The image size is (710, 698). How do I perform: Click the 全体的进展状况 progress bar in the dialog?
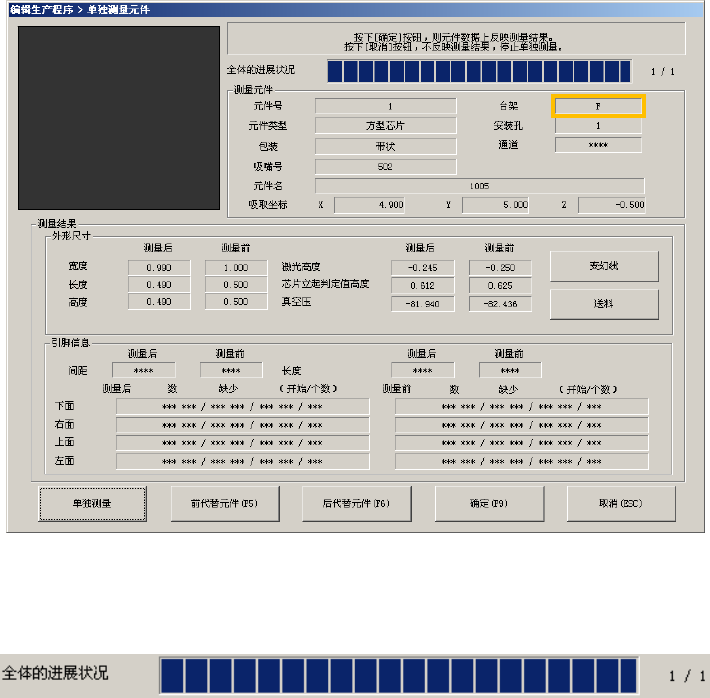point(478,71)
